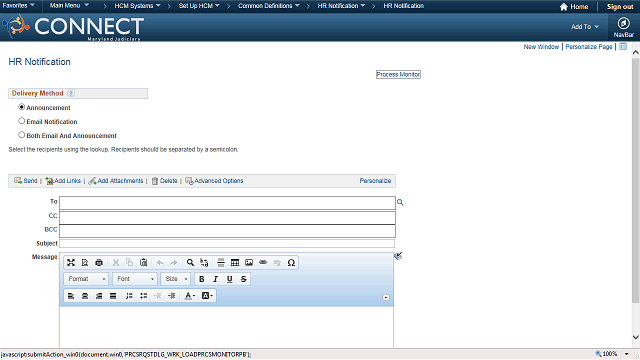Insert special character (Omega)
This screenshot has height=360, width=640.
click(291, 262)
